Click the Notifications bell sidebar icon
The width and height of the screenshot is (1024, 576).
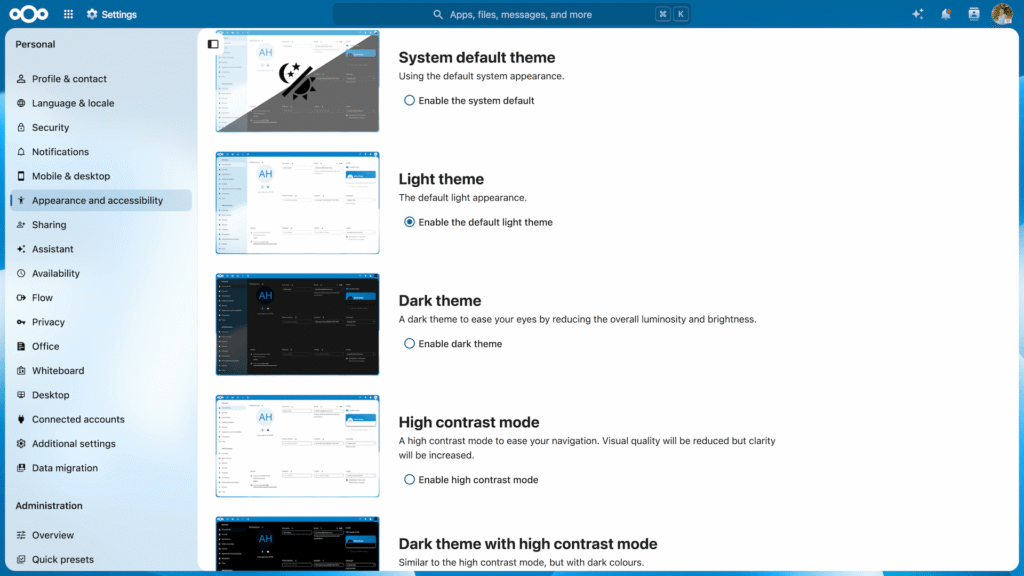coord(21,152)
